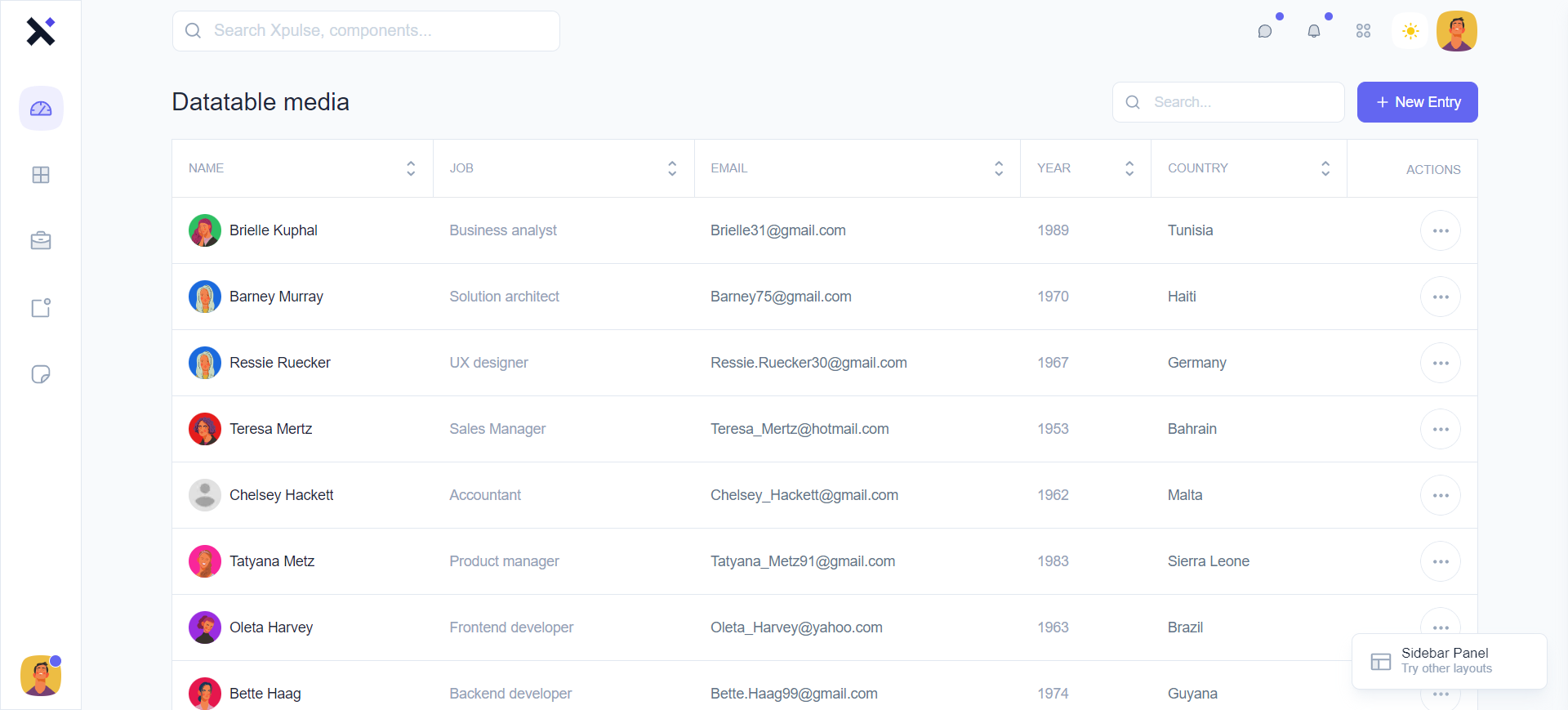Sort table by the Email column
Screen dimensions: 1568x710
tap(999, 168)
